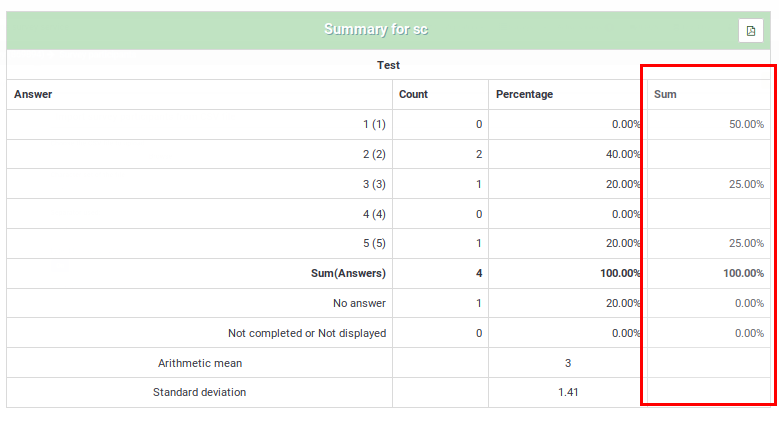Click the Sum column header
Image resolution: width=779 pixels, height=421 pixels.
[x=665, y=94]
